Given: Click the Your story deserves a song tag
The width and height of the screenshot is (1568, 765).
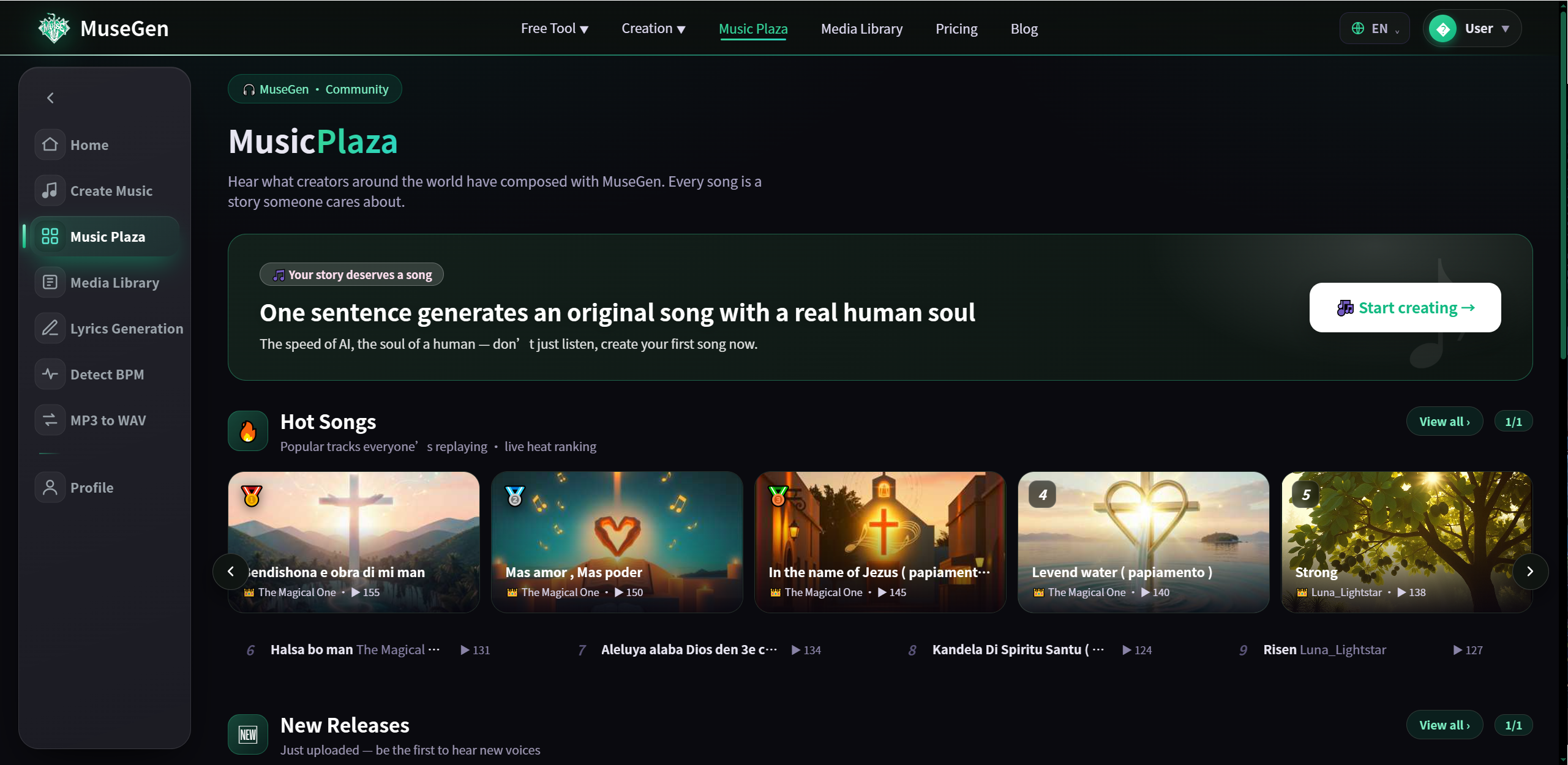Looking at the screenshot, I should tap(351, 275).
